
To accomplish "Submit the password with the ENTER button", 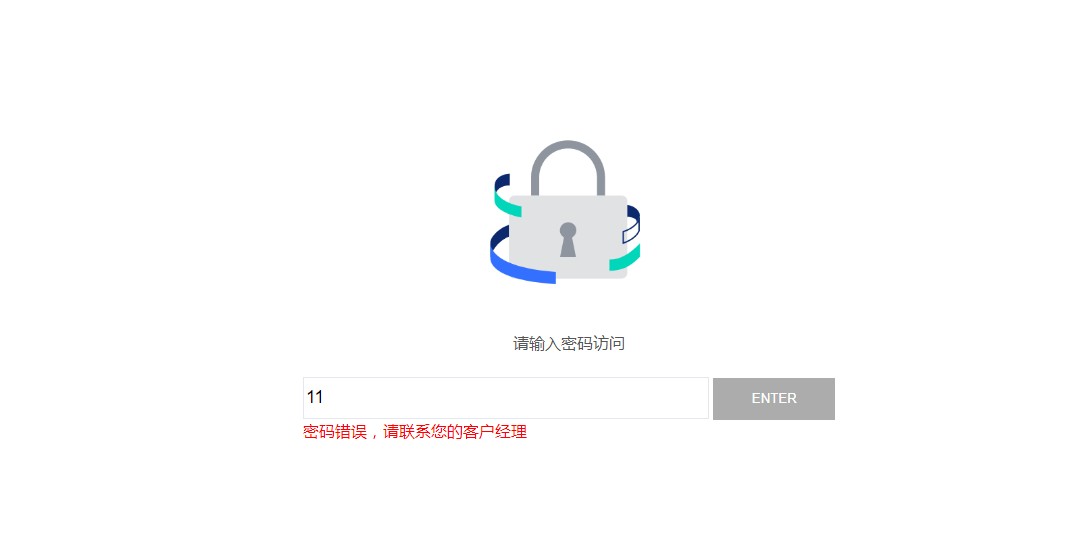I will (774, 398).
